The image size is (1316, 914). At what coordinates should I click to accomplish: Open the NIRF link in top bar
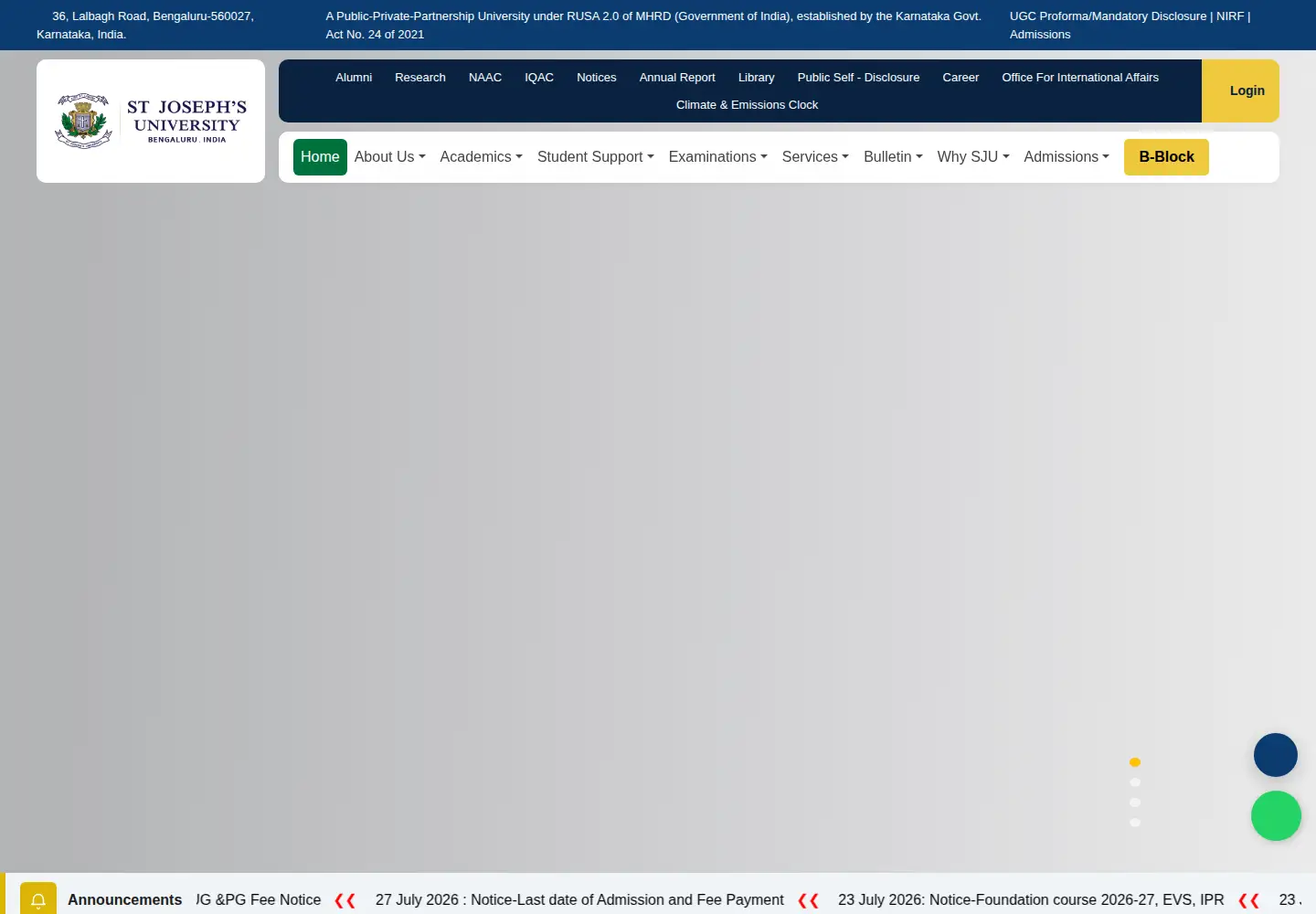tap(1230, 16)
